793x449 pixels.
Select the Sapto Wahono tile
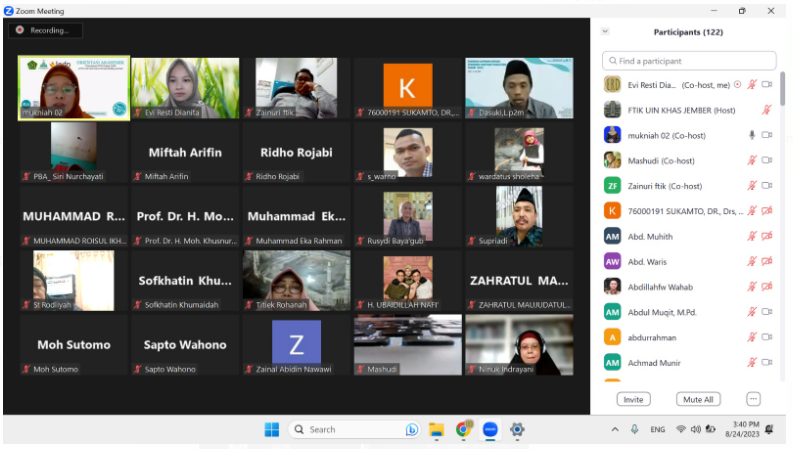(x=185, y=345)
